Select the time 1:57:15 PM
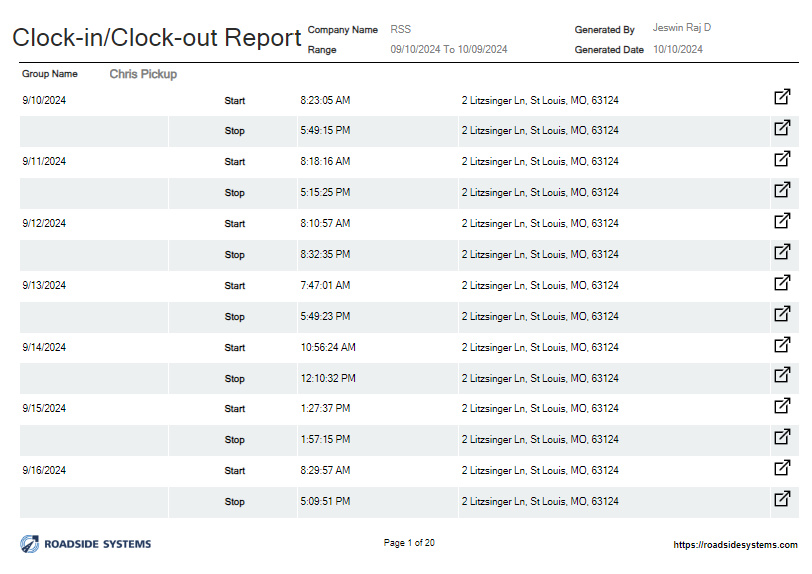 tap(325, 439)
